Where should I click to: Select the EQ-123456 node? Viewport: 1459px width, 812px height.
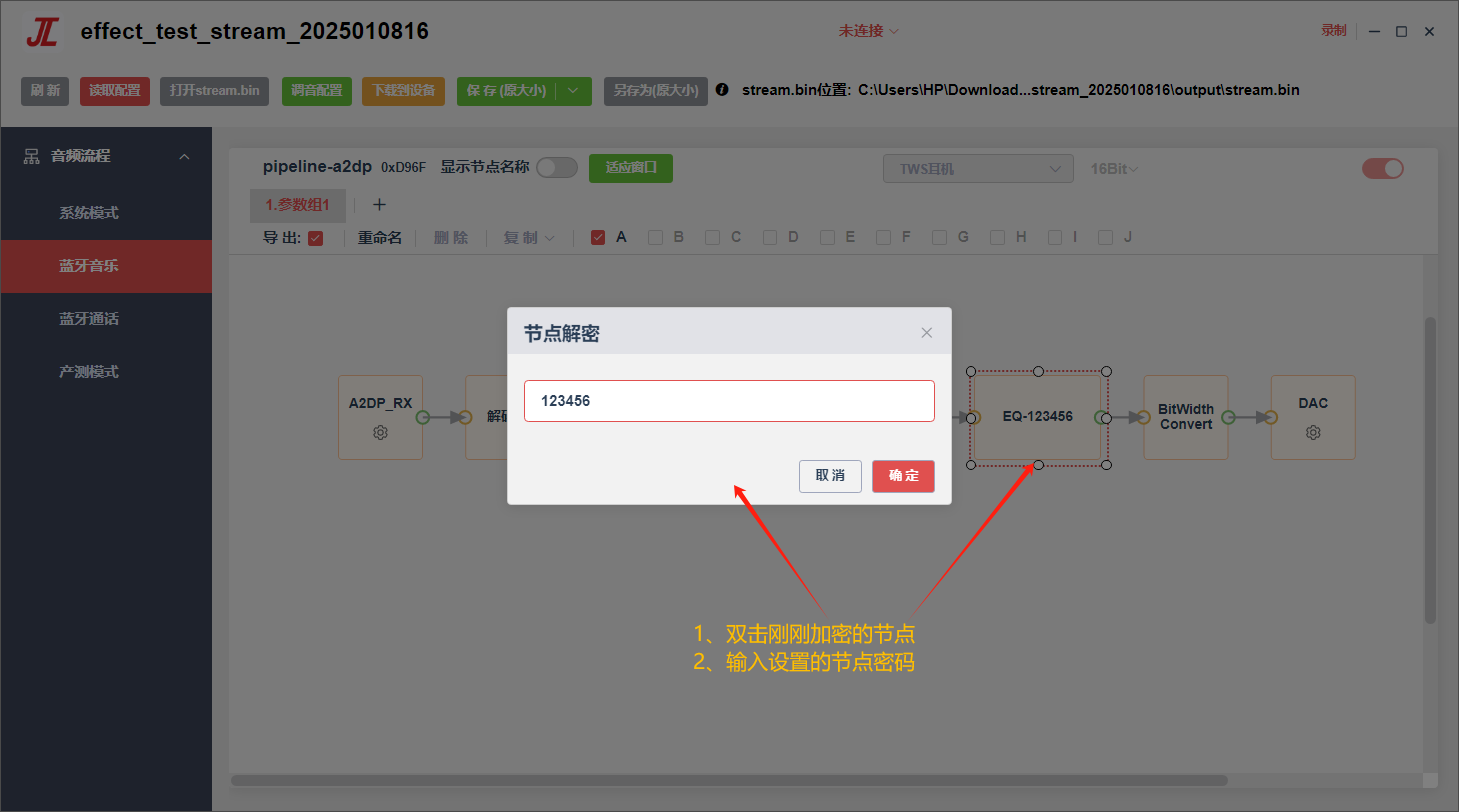[1038, 417]
